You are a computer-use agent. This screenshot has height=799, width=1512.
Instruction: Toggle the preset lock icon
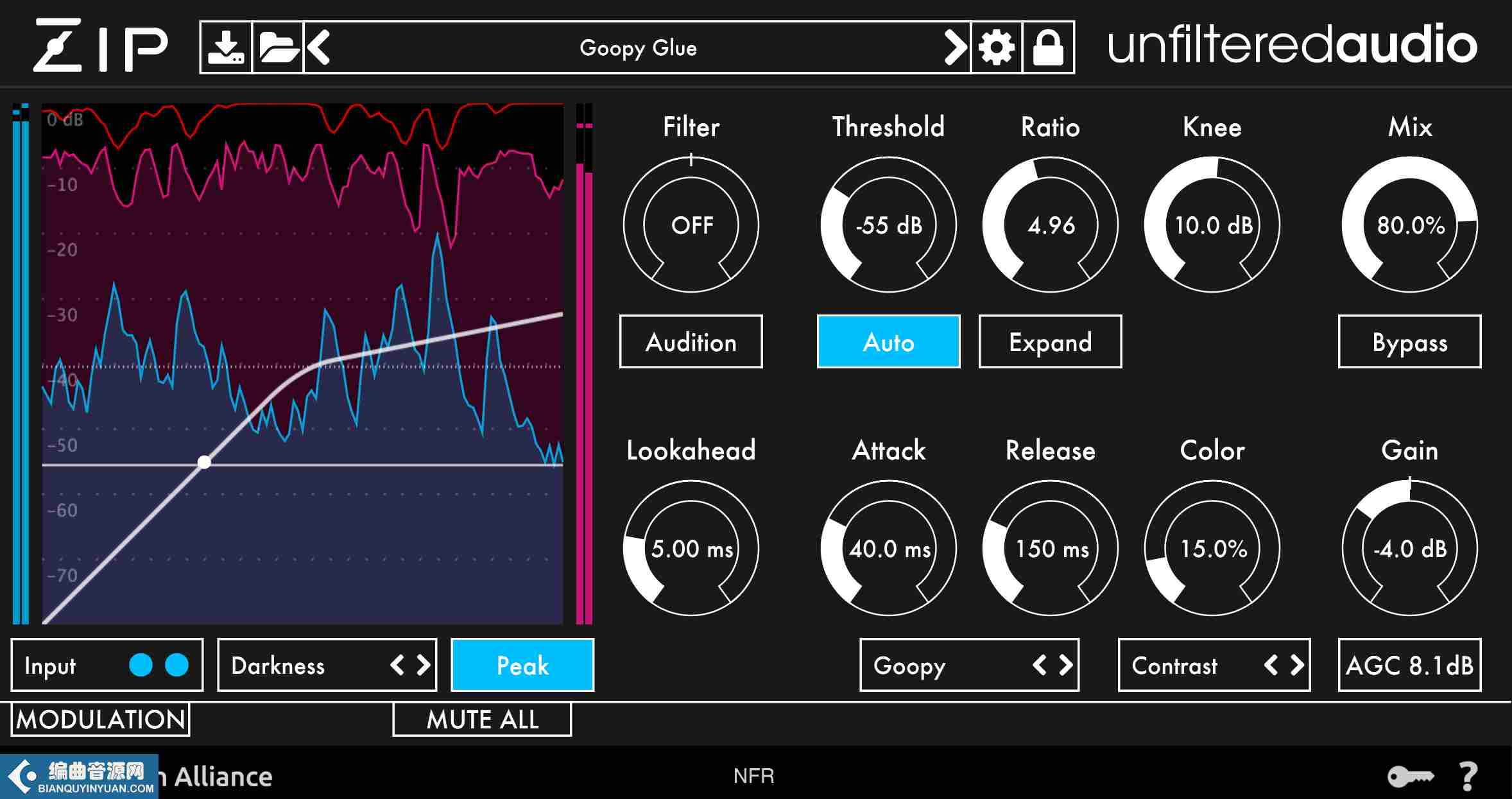click(1048, 47)
